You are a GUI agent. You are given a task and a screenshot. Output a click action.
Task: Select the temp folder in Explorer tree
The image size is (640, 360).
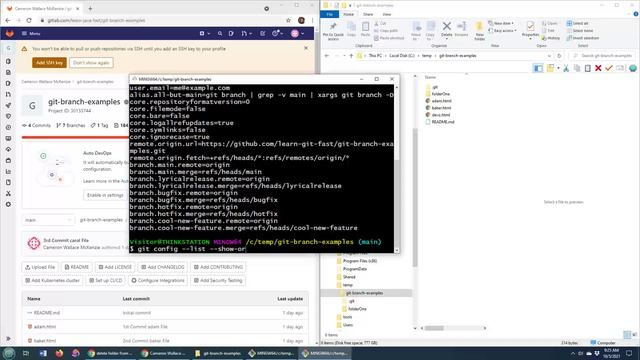[x=345, y=285]
